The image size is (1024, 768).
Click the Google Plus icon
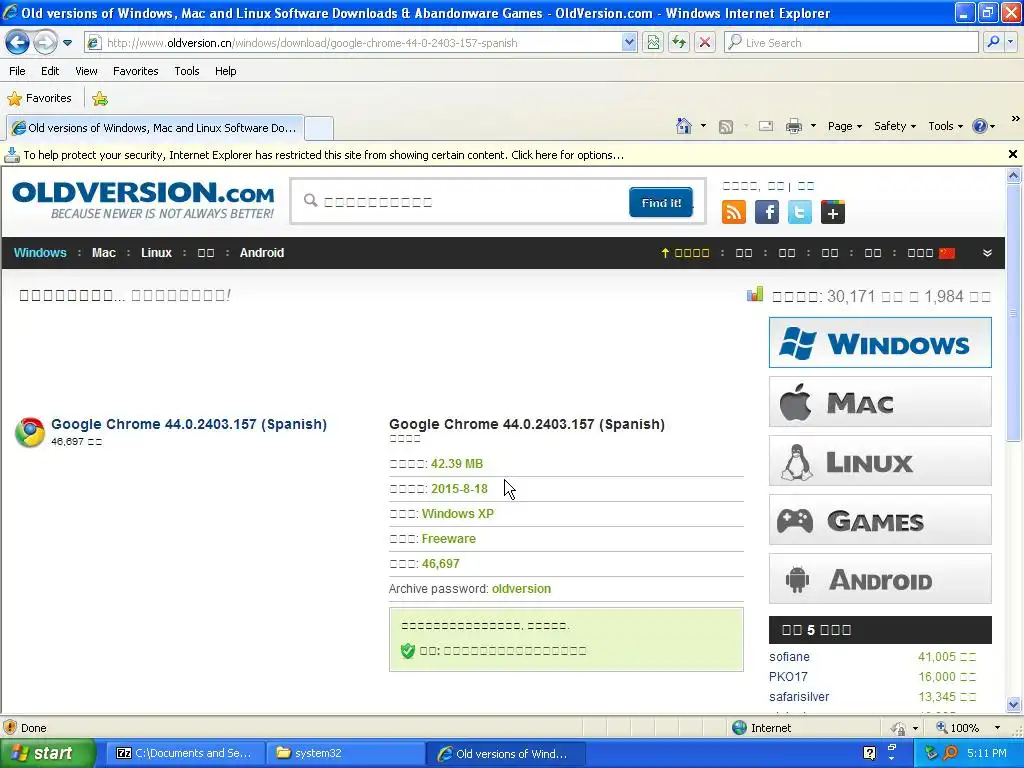click(833, 212)
